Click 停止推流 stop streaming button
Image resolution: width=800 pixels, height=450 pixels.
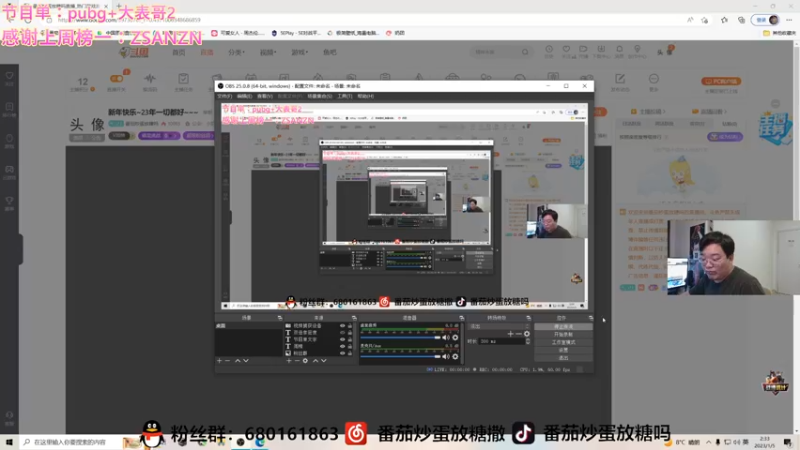pyautogui.click(x=563, y=327)
